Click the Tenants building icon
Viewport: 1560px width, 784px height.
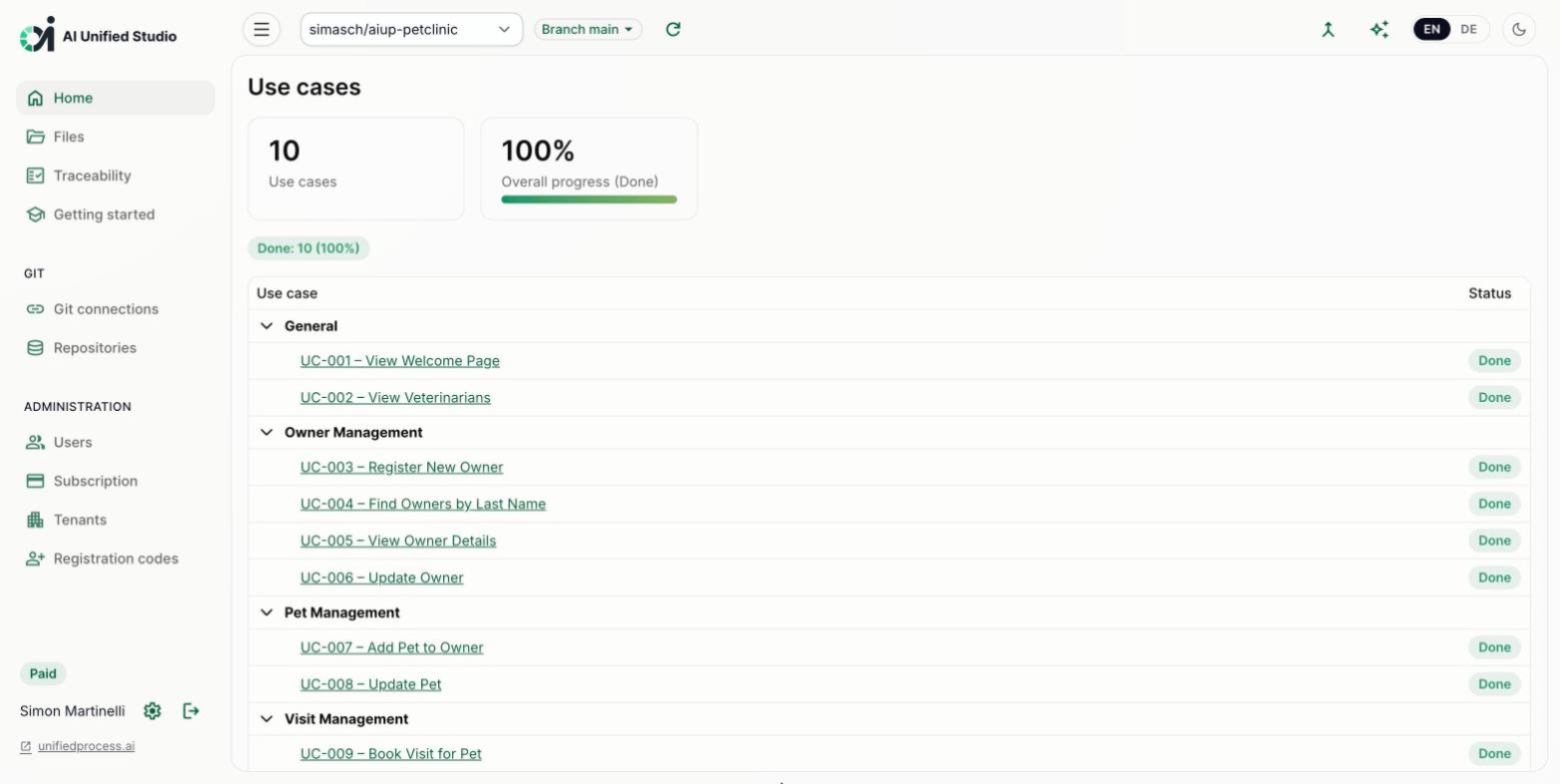36,520
